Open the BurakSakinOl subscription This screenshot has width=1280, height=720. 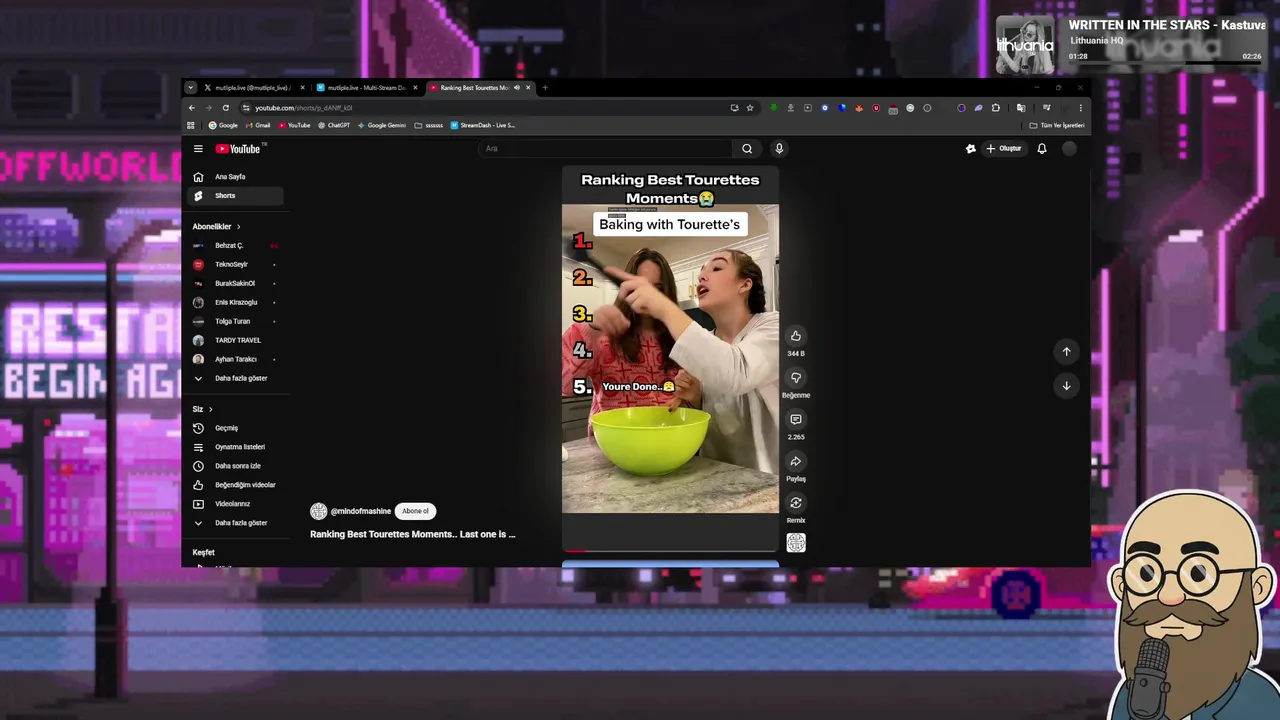(236, 284)
